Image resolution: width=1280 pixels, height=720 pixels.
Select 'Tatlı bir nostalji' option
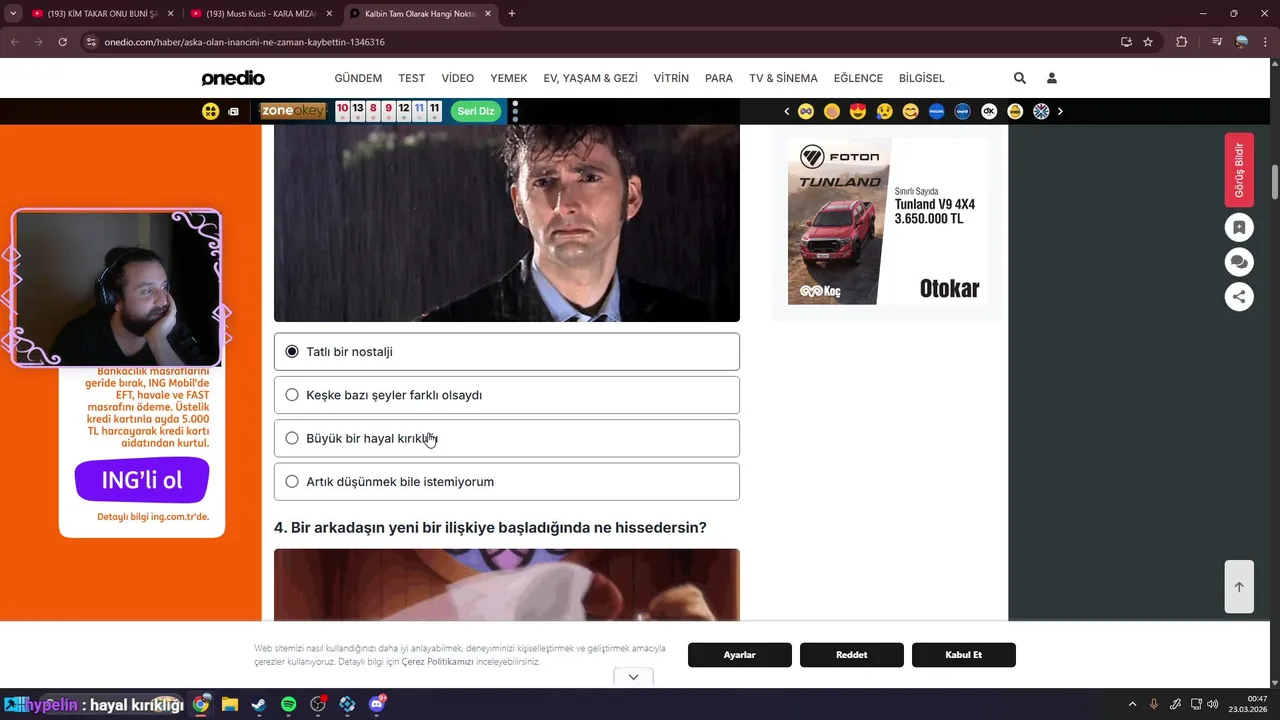tap(507, 352)
